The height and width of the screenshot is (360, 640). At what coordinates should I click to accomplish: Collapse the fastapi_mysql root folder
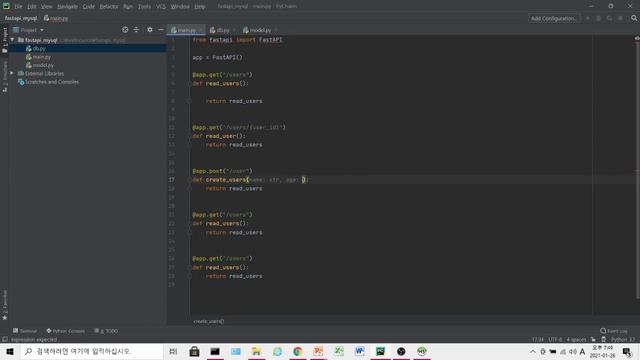point(12,40)
